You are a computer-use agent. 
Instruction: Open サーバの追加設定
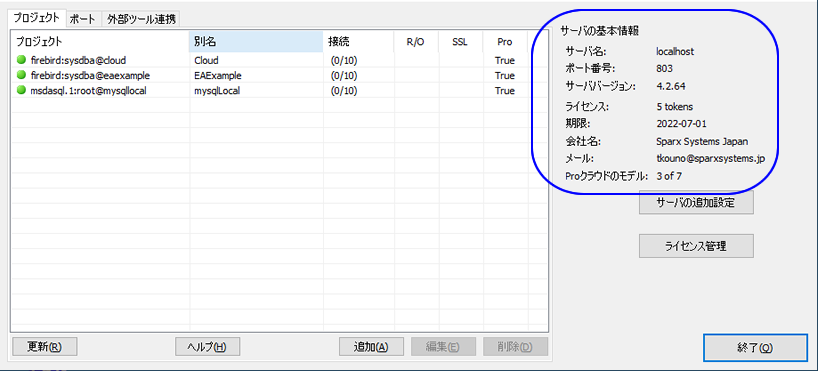pos(696,202)
